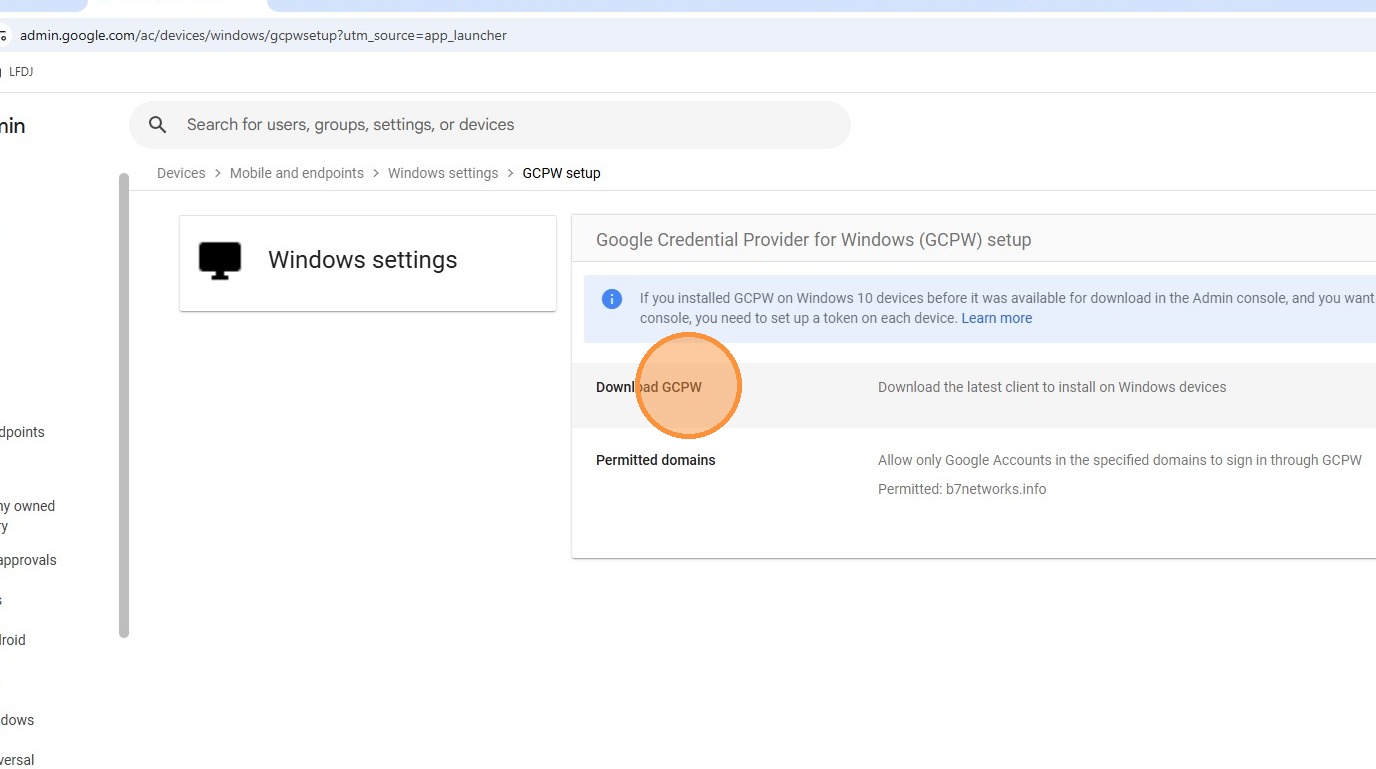This screenshot has height=769, width=1376.
Task: Select the Download GCPW row
Action: coord(974,395)
